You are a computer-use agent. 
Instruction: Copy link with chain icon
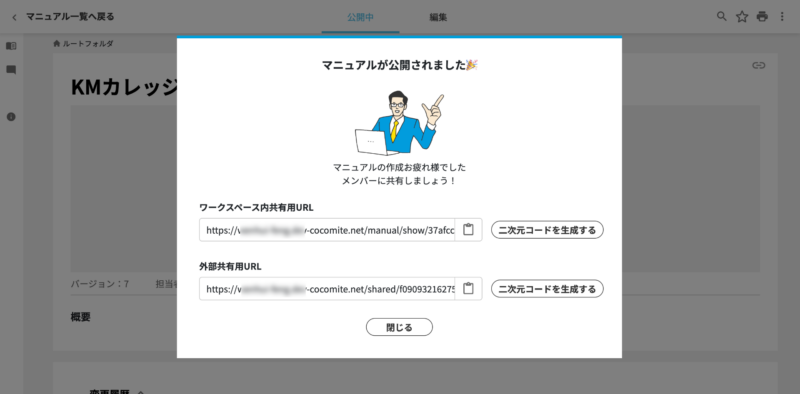click(x=759, y=65)
